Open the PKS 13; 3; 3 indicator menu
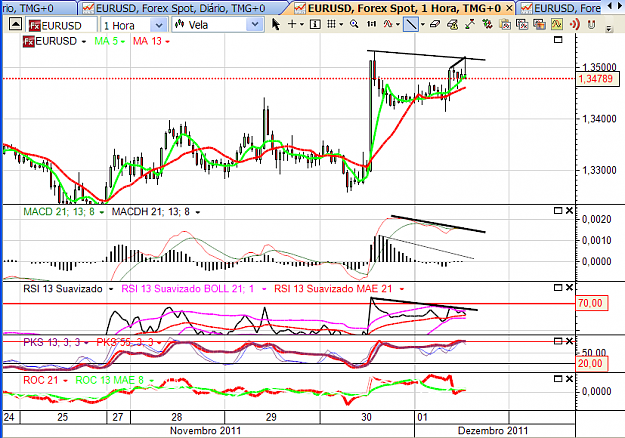 pos(86,343)
